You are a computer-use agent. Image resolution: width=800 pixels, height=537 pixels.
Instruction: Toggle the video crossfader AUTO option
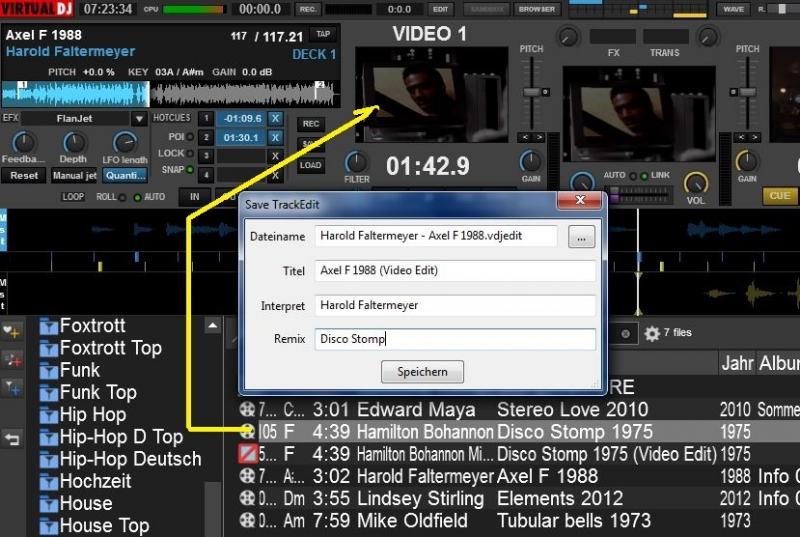[x=633, y=176]
